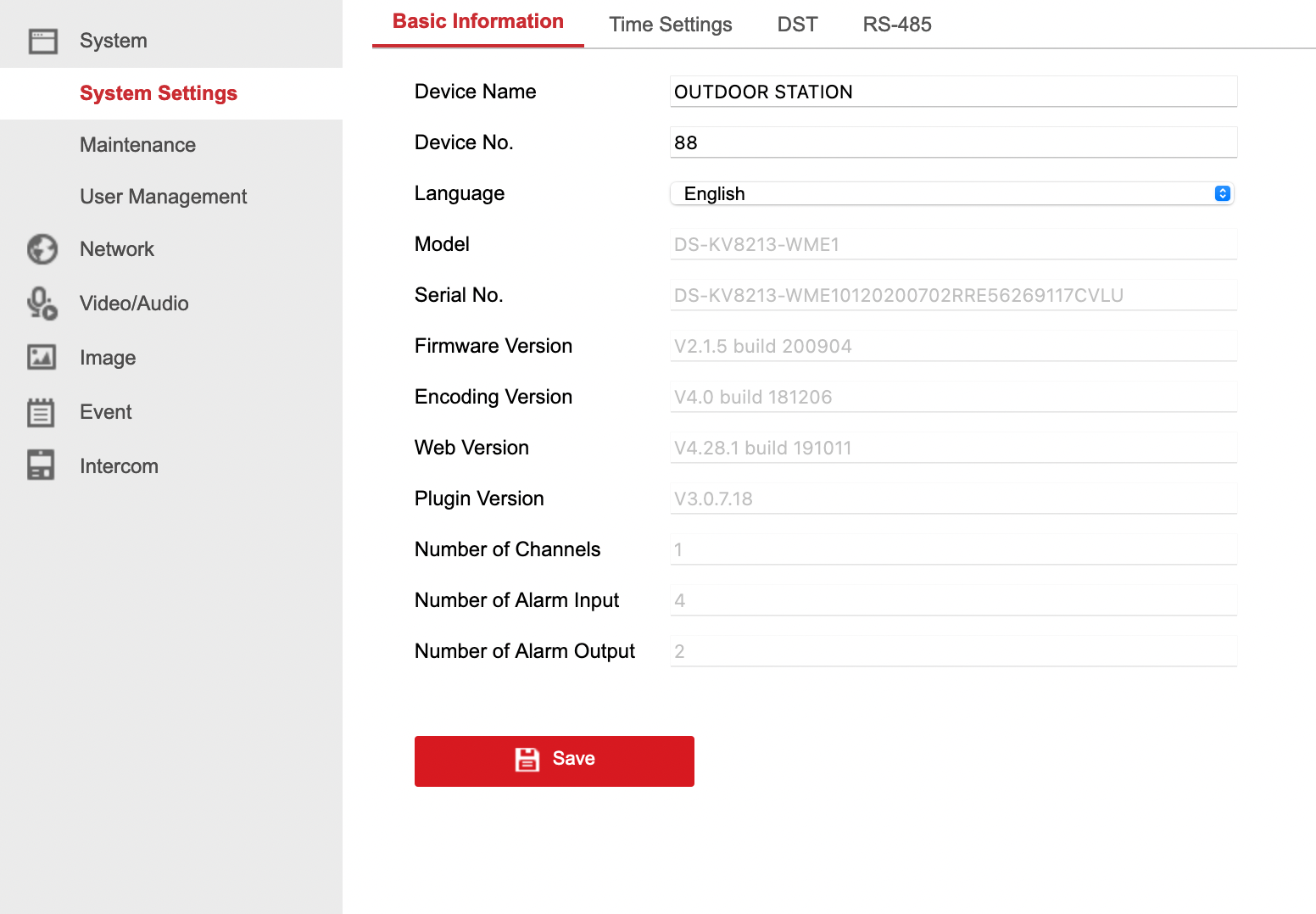This screenshot has height=914, width=1316.
Task: Go to the RS-485 tab
Action: click(896, 25)
